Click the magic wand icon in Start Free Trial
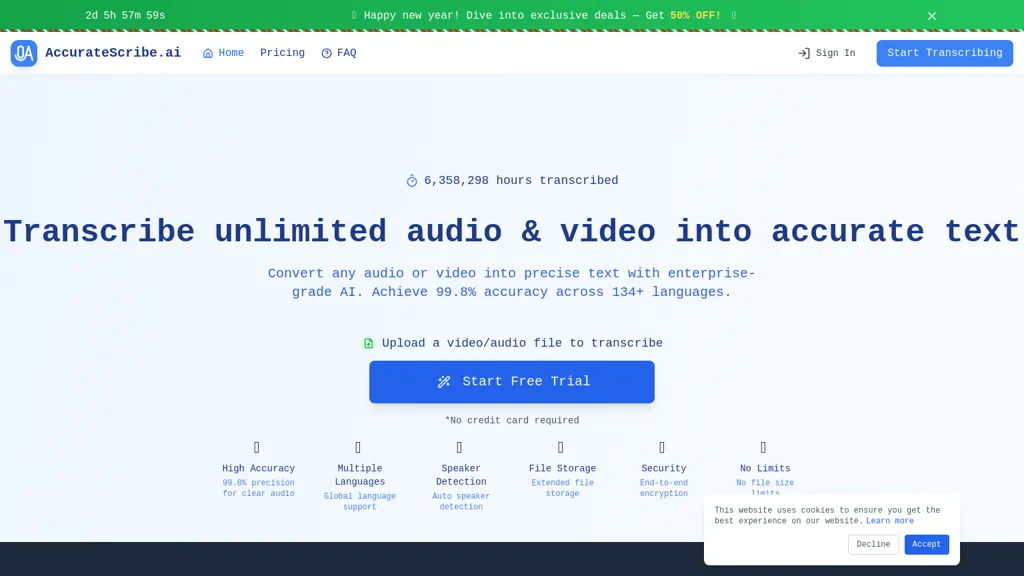Screen dimensions: 1024x576 coord(444,381)
